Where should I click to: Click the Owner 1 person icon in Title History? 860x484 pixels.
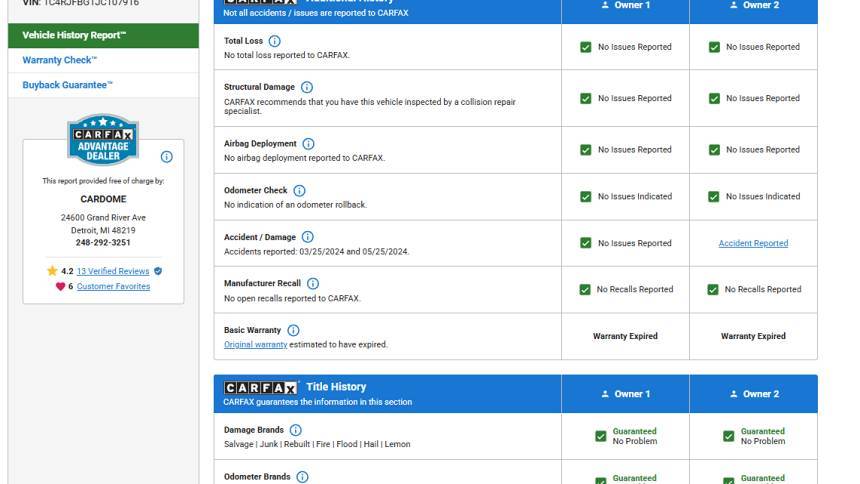605,394
